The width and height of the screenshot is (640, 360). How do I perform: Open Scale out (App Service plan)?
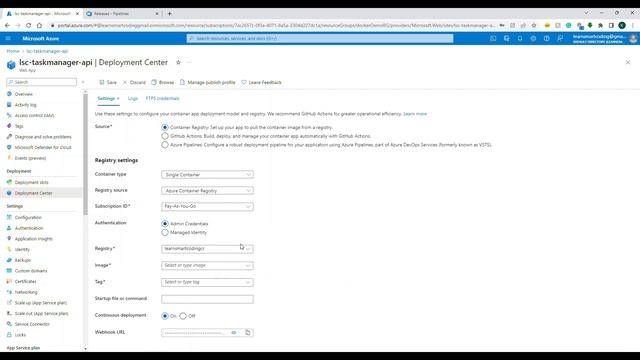click(41, 313)
